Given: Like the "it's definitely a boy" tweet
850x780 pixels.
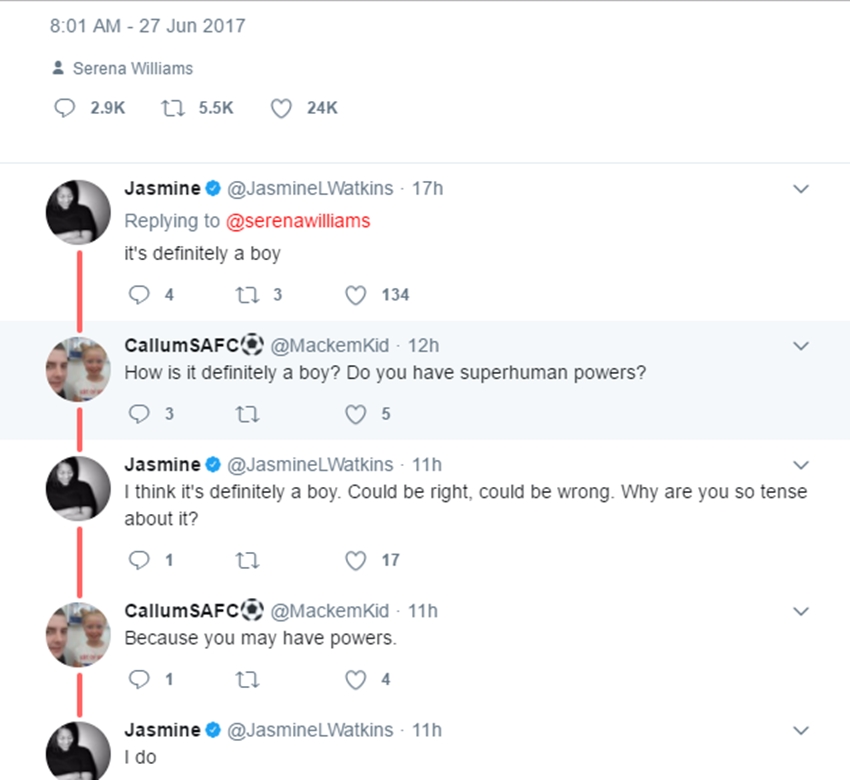Looking at the screenshot, I should (355, 295).
